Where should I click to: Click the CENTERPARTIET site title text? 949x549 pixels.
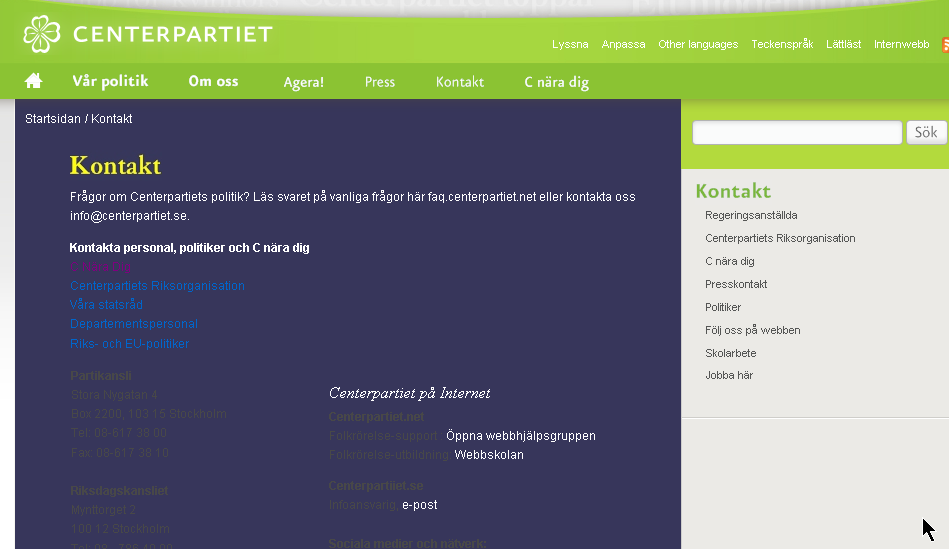pyautogui.click(x=172, y=35)
